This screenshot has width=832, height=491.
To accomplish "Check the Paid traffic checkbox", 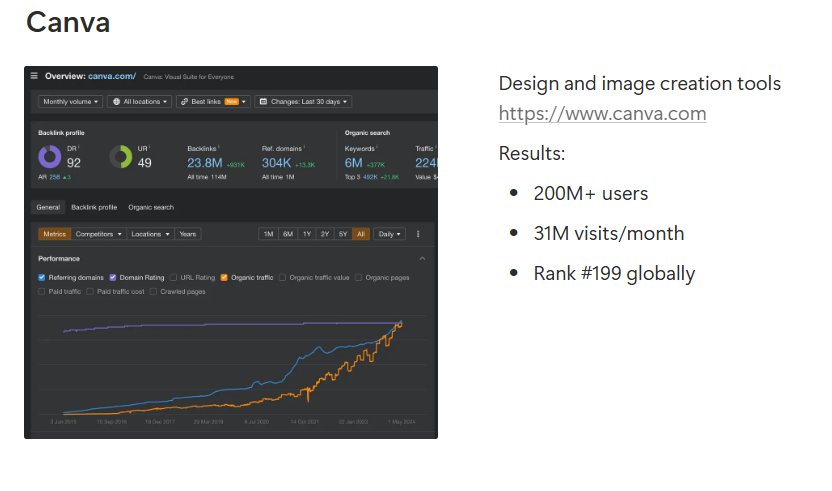I will 42,291.
